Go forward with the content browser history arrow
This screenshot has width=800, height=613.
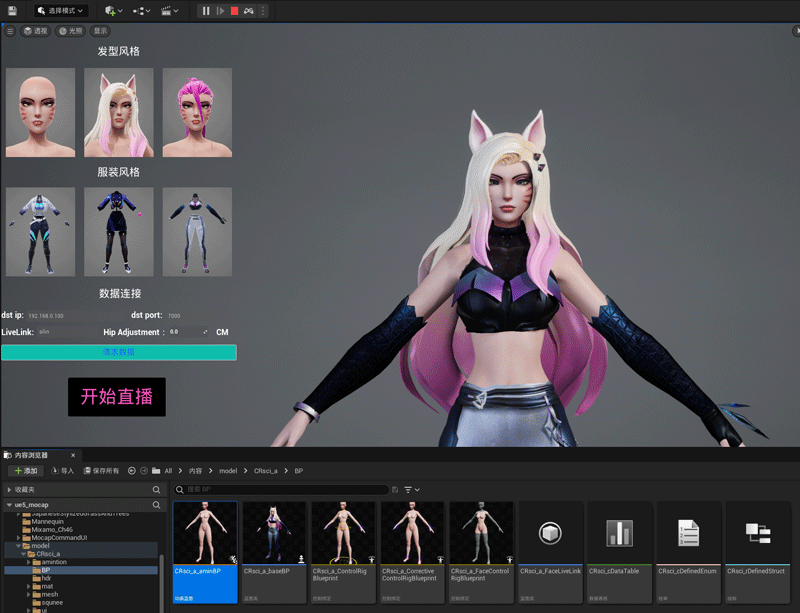click(x=144, y=471)
